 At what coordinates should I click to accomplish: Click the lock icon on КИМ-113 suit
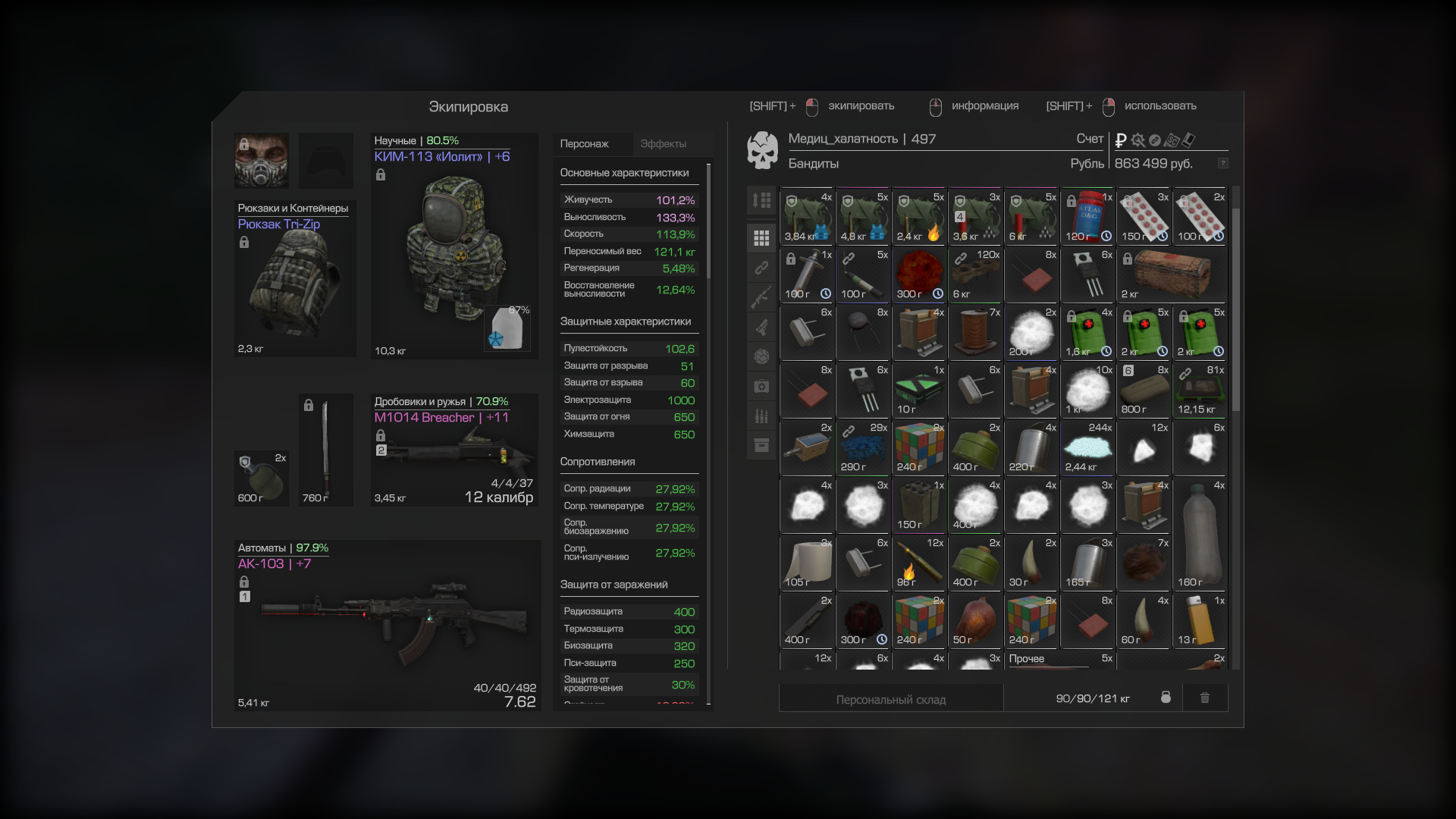pyautogui.click(x=381, y=175)
